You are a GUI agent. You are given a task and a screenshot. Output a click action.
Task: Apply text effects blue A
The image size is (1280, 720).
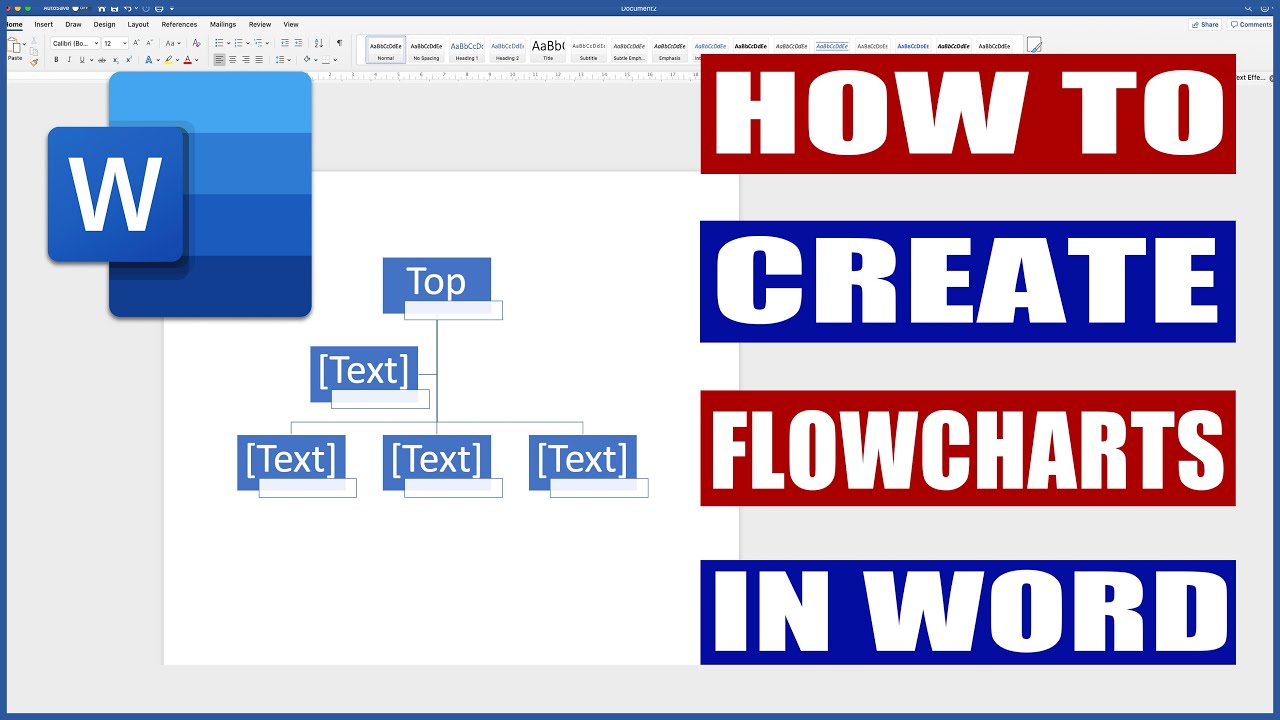pos(148,60)
